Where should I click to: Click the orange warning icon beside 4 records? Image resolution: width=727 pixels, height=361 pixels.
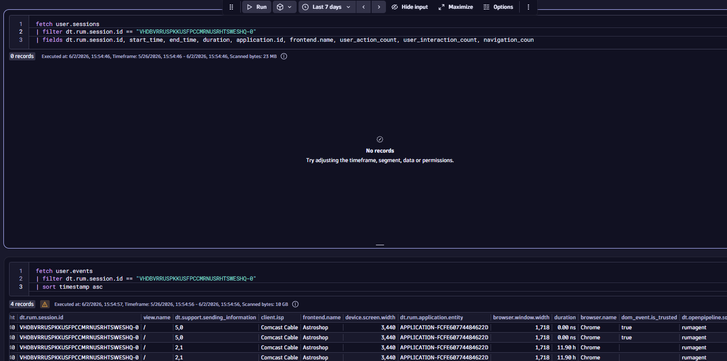point(45,304)
